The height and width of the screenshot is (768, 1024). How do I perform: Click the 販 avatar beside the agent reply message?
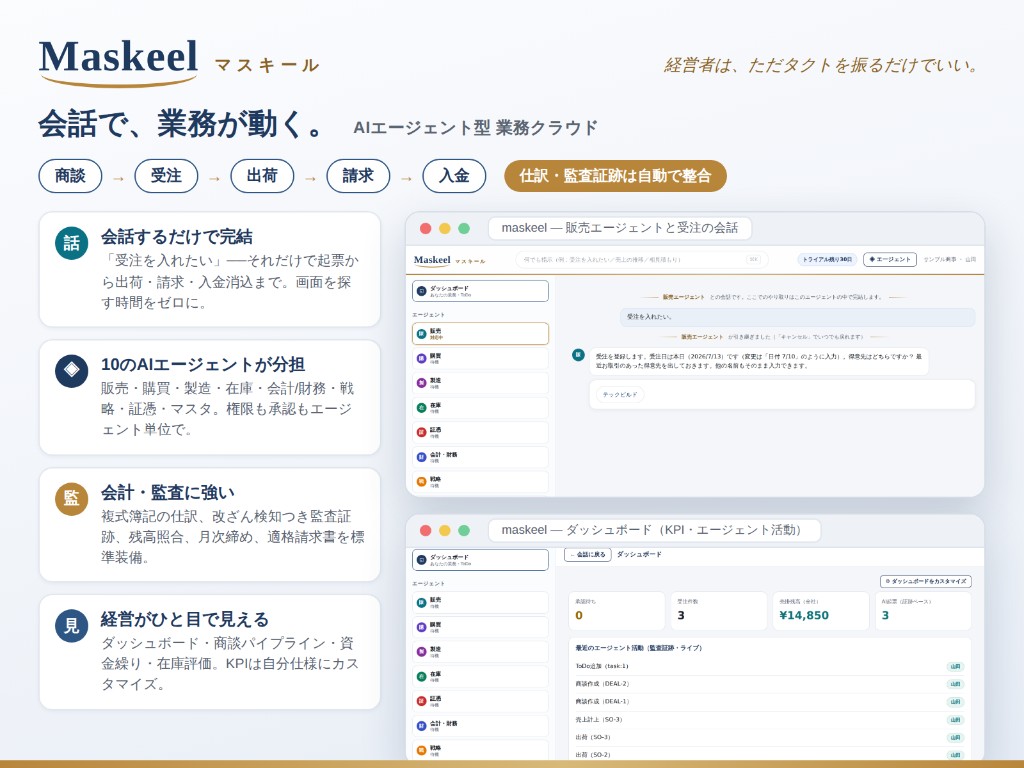[x=578, y=355]
